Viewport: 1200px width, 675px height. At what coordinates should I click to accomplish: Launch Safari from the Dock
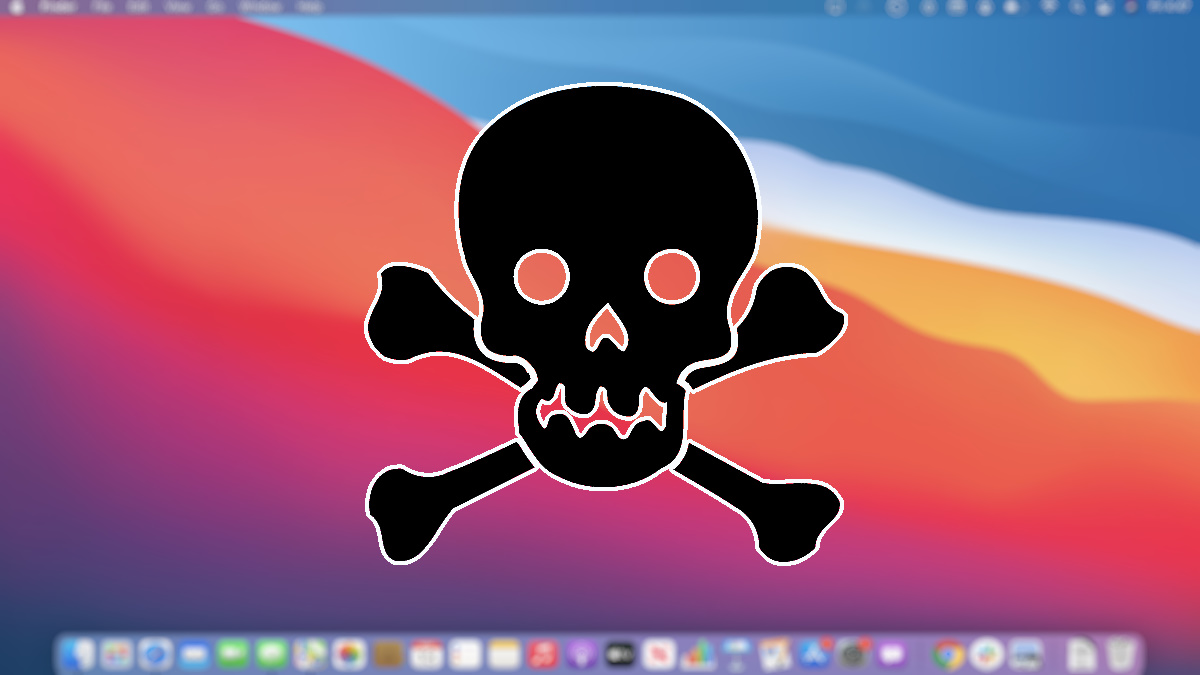tap(155, 655)
